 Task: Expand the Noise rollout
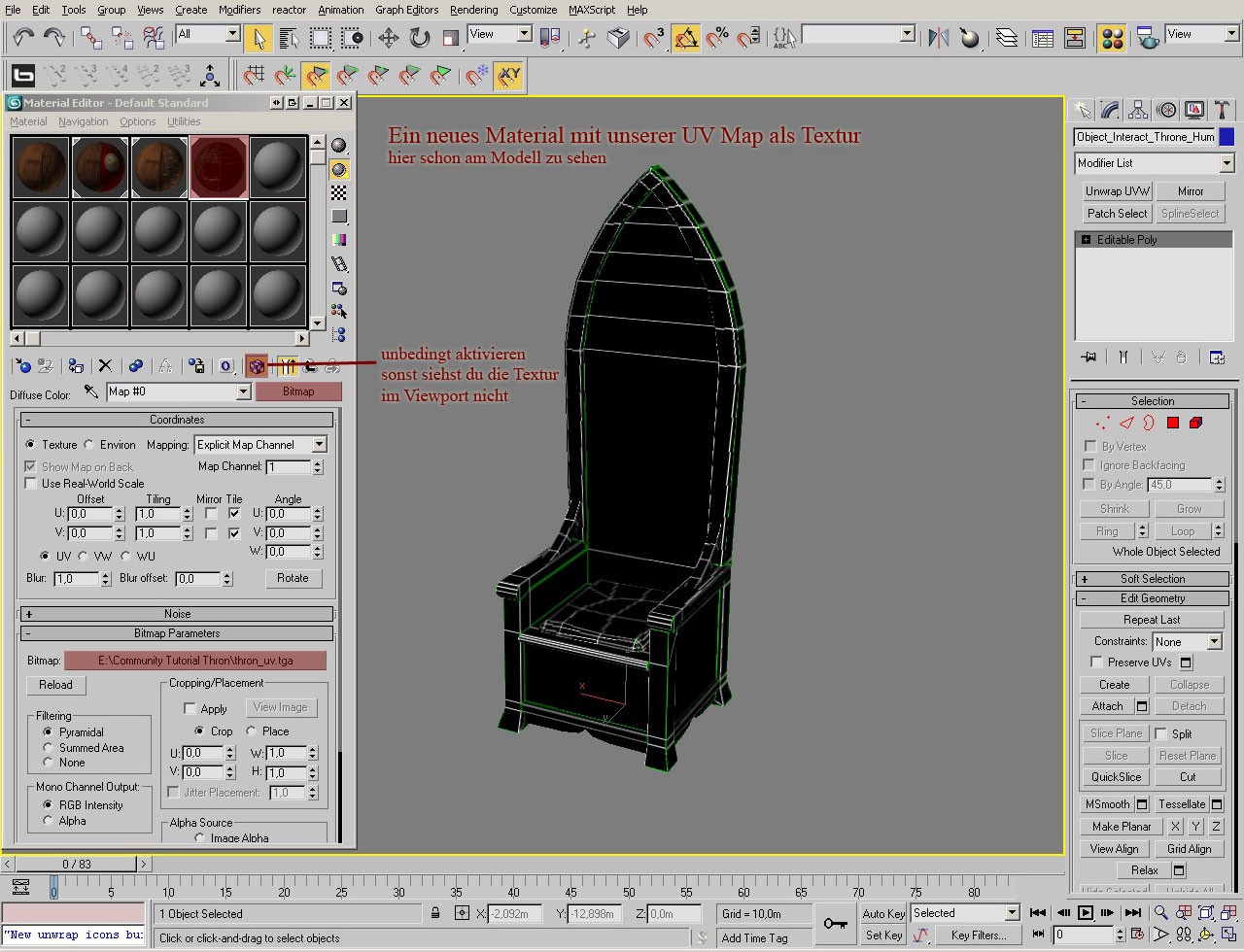click(177, 614)
